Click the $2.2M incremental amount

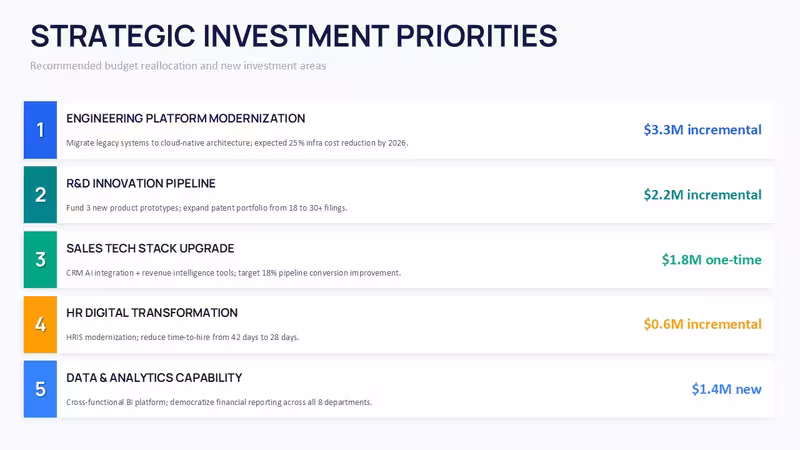pos(703,194)
